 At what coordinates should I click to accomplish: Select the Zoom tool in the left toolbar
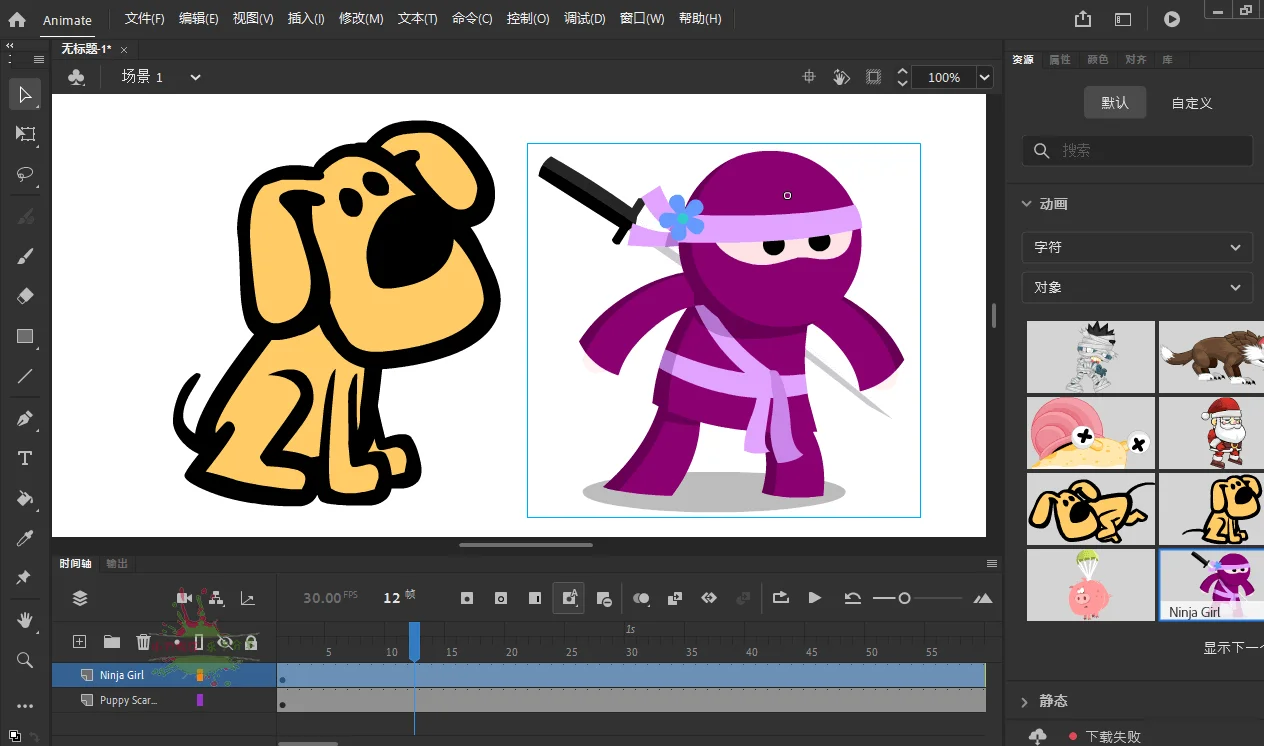coord(25,660)
